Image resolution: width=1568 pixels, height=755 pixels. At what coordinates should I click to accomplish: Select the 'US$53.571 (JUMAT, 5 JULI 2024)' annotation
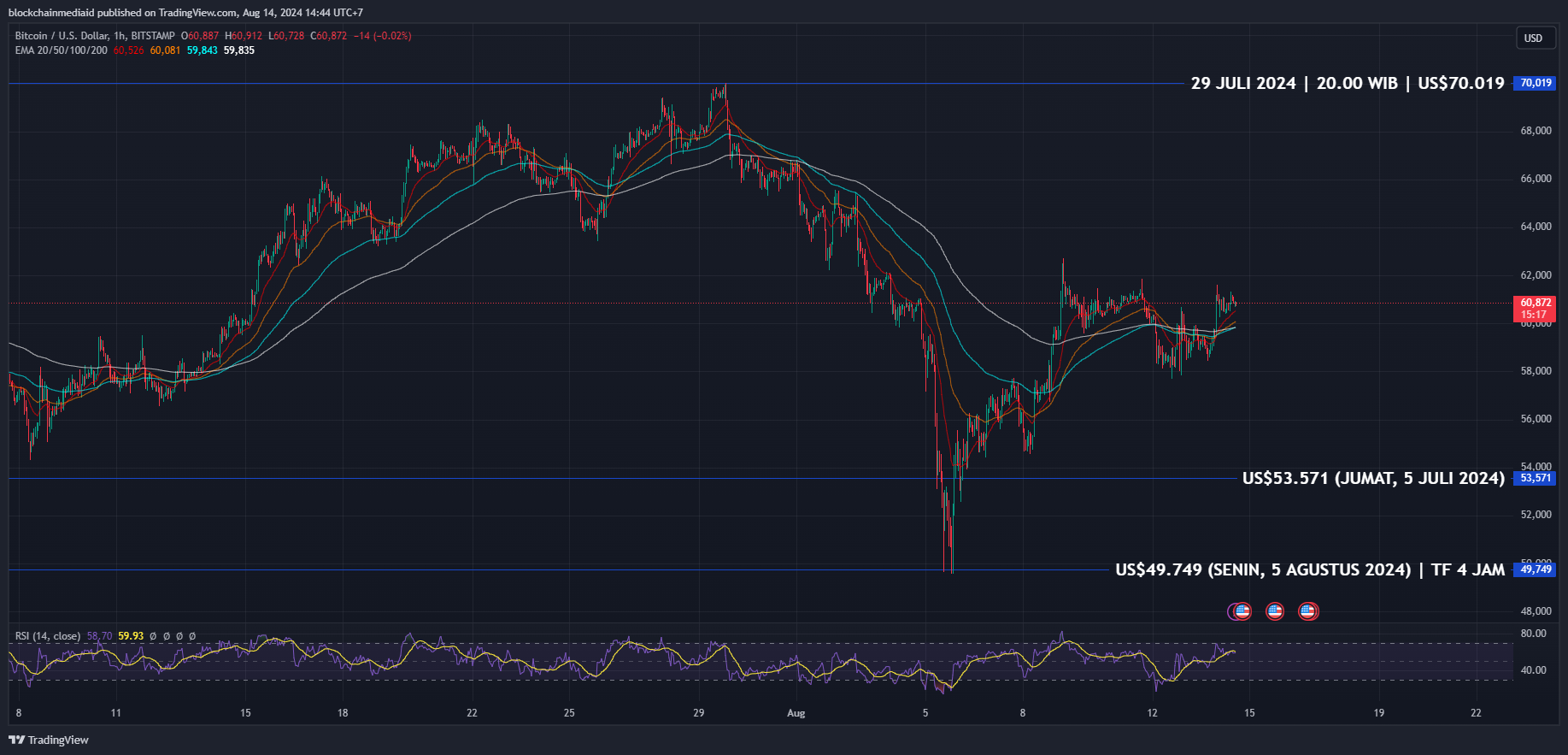pos(1373,478)
